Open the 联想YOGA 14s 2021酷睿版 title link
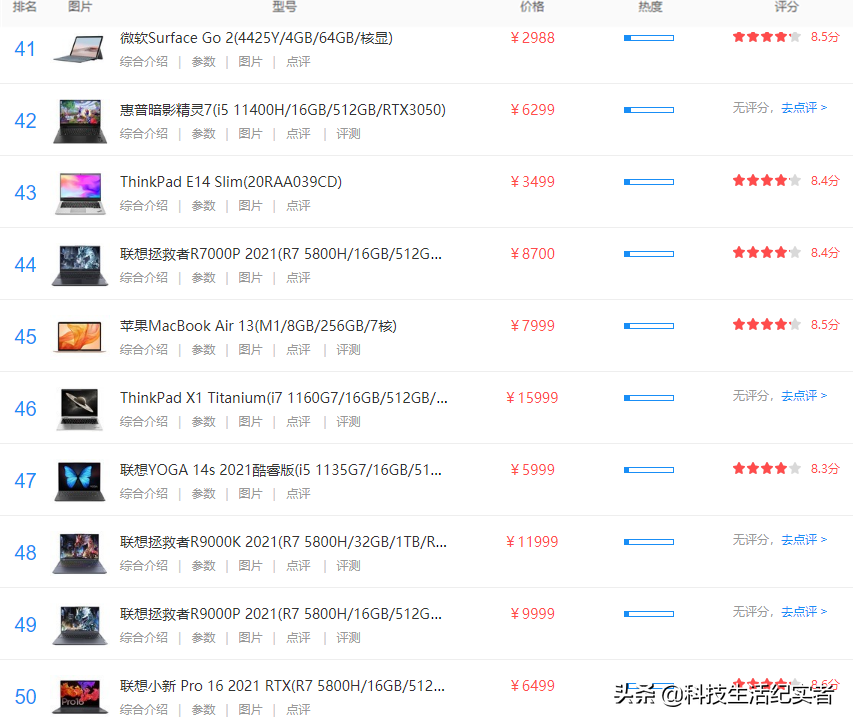The width and height of the screenshot is (853, 724). 281,470
